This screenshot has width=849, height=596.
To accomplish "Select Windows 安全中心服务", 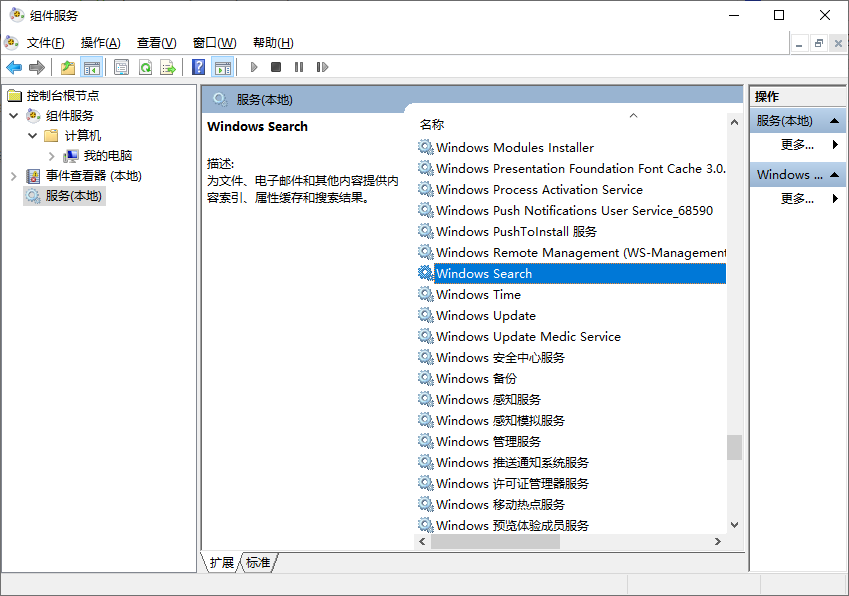I will coord(571,357).
